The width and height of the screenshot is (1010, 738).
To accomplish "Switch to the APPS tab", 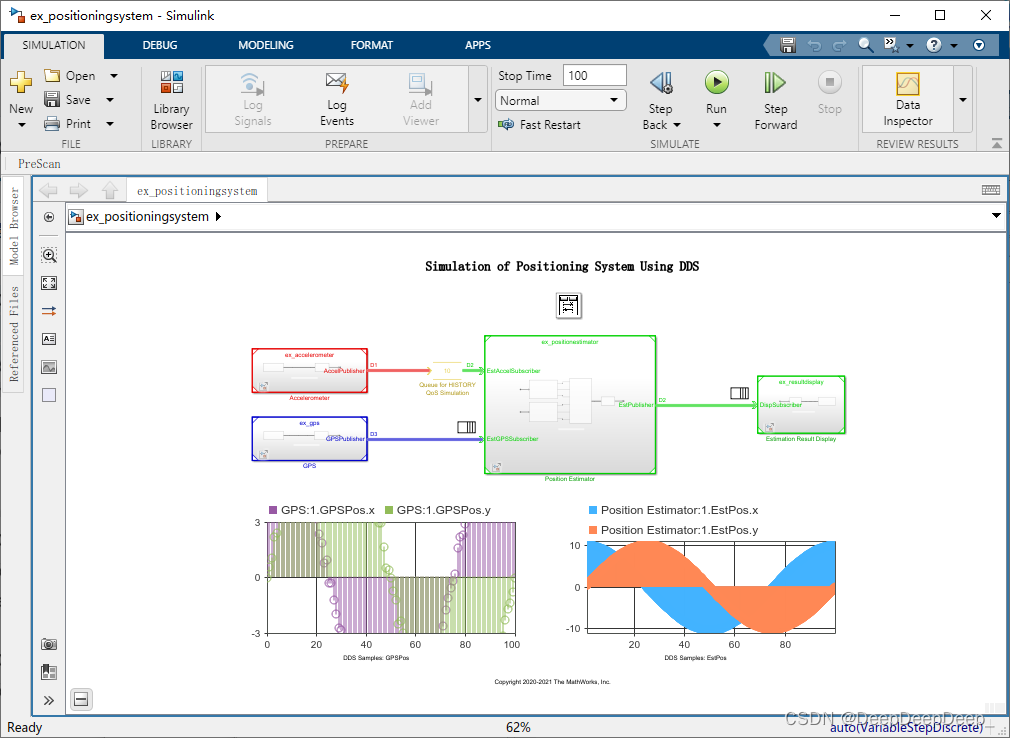I will 478,45.
